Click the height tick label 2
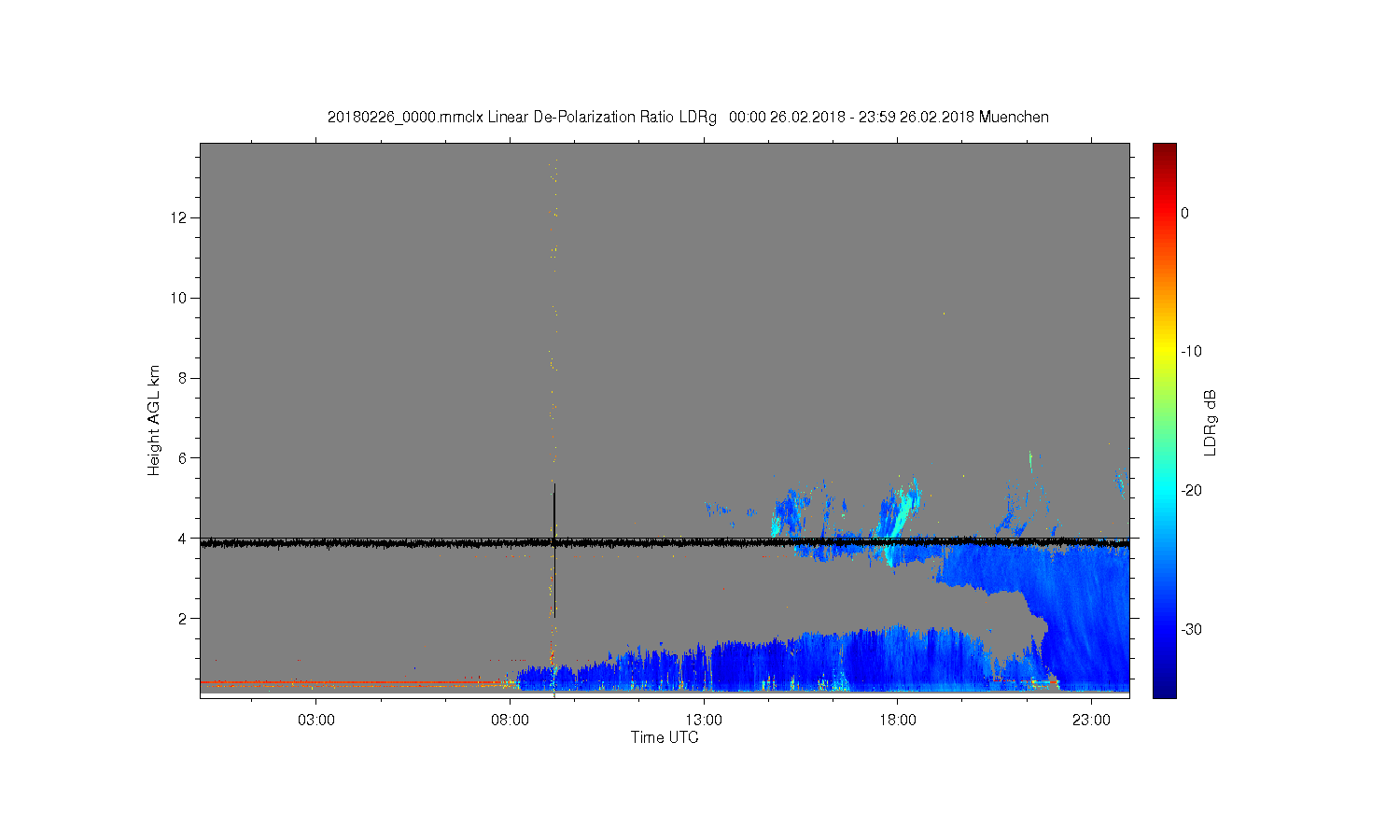Screen dimensions: 1400x840 184,618
